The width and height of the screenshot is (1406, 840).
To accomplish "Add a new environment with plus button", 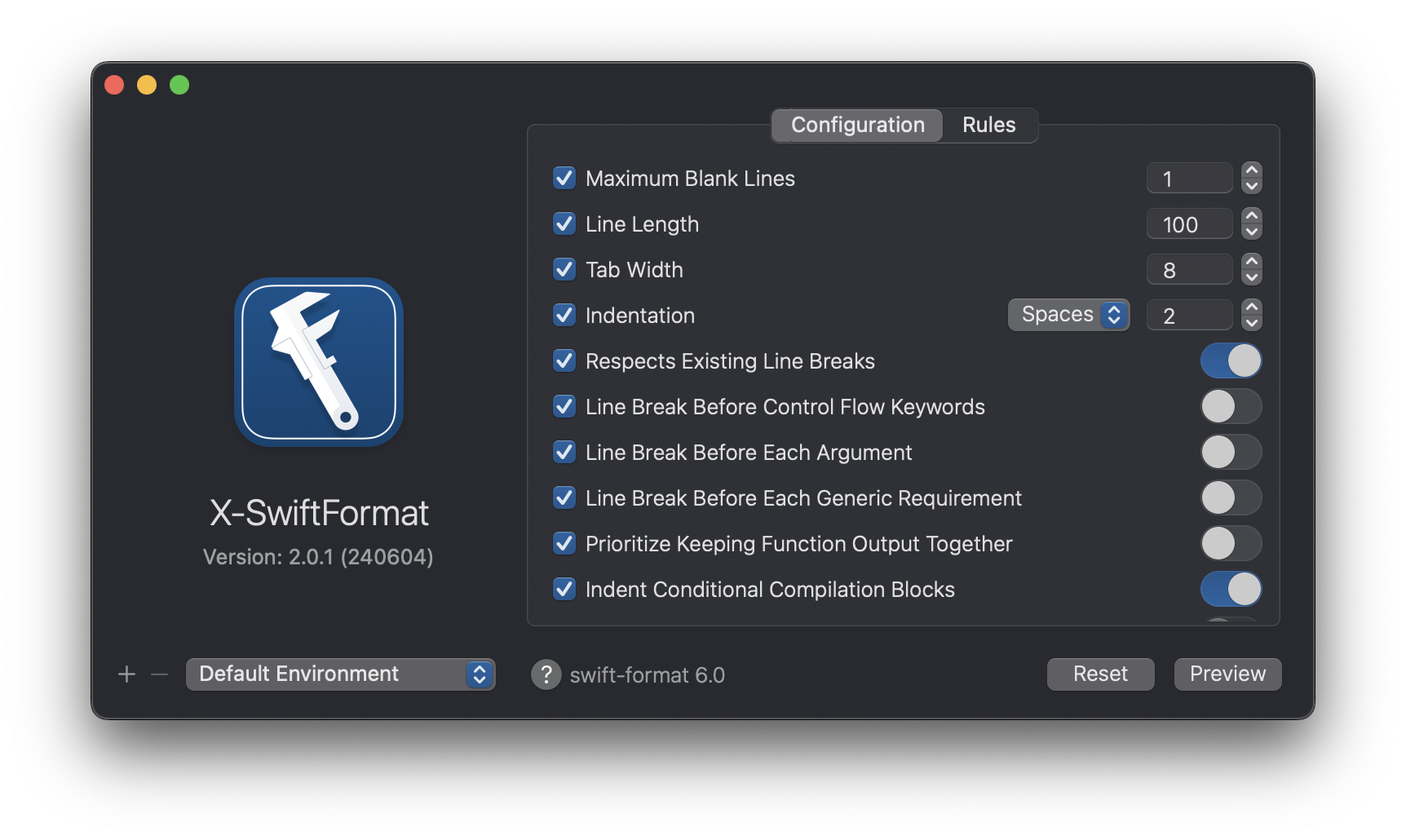I will coord(126,674).
